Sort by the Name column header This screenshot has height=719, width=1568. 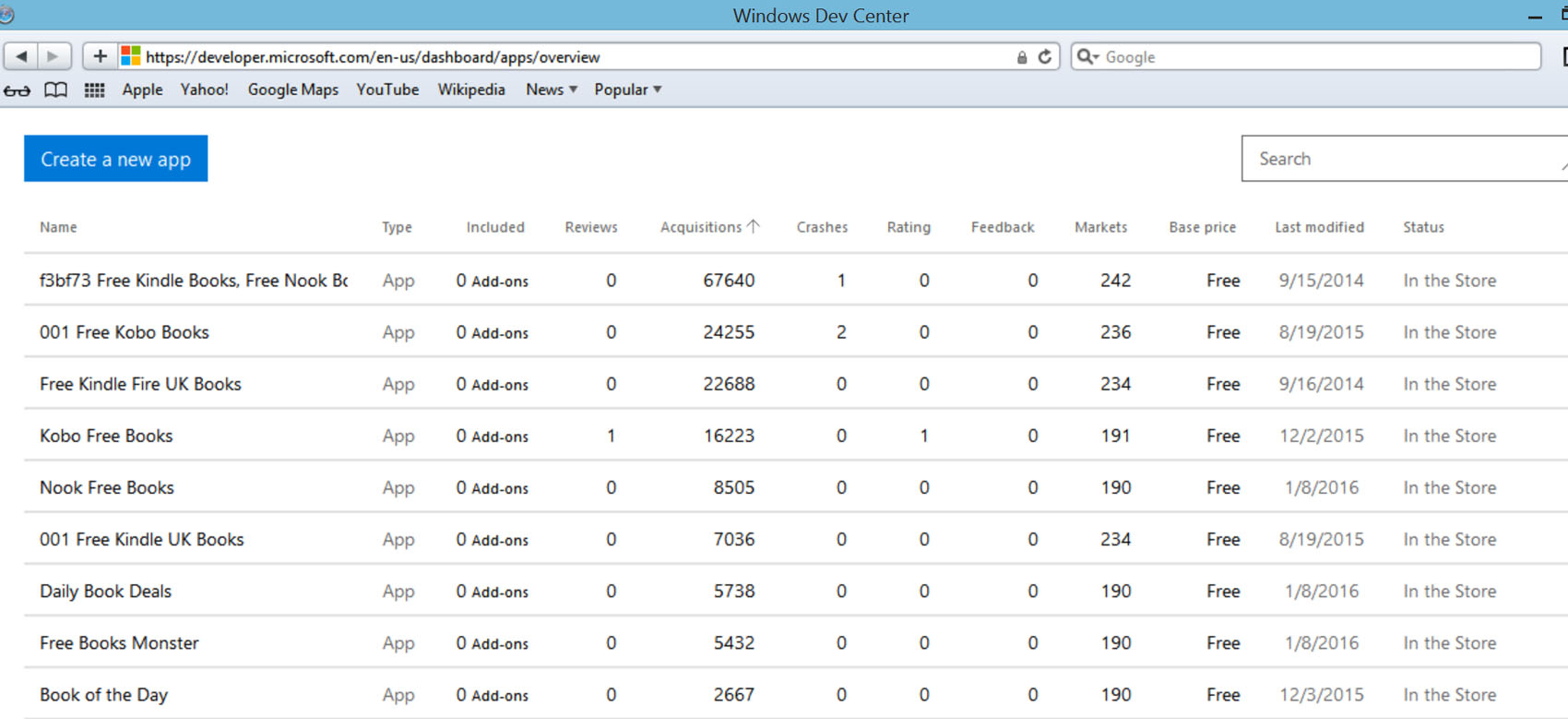58,227
